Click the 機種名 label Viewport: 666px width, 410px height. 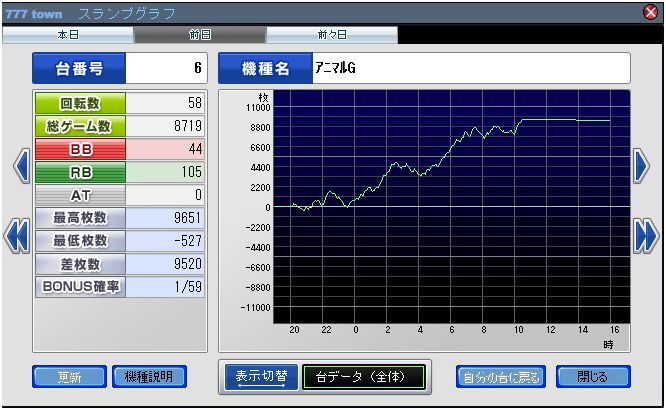[265, 68]
